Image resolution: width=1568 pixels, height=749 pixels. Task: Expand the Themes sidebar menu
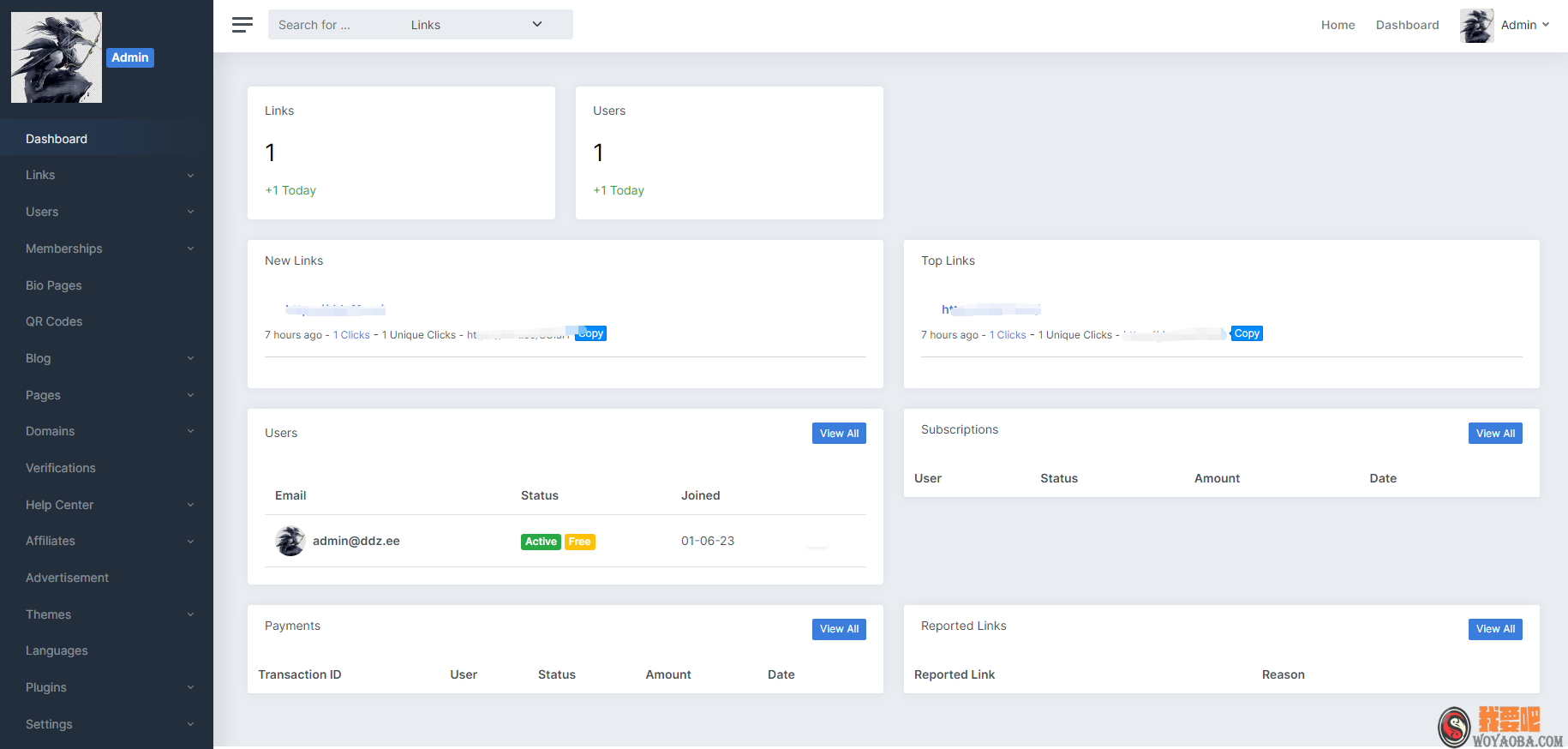(106, 614)
